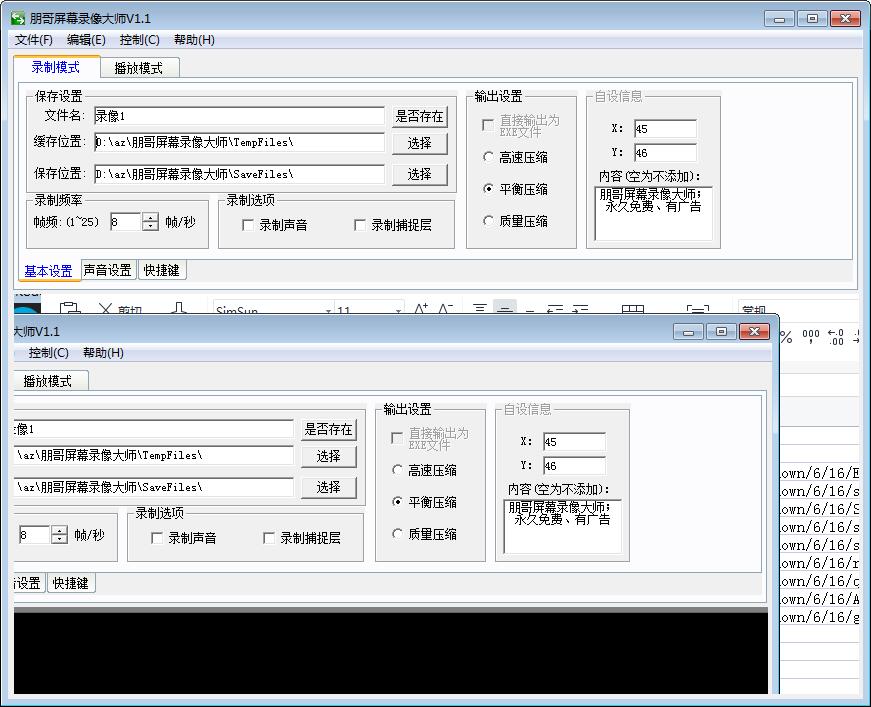Switch to 播放模式 tab in preview window
The width and height of the screenshot is (871, 707).
51,381
